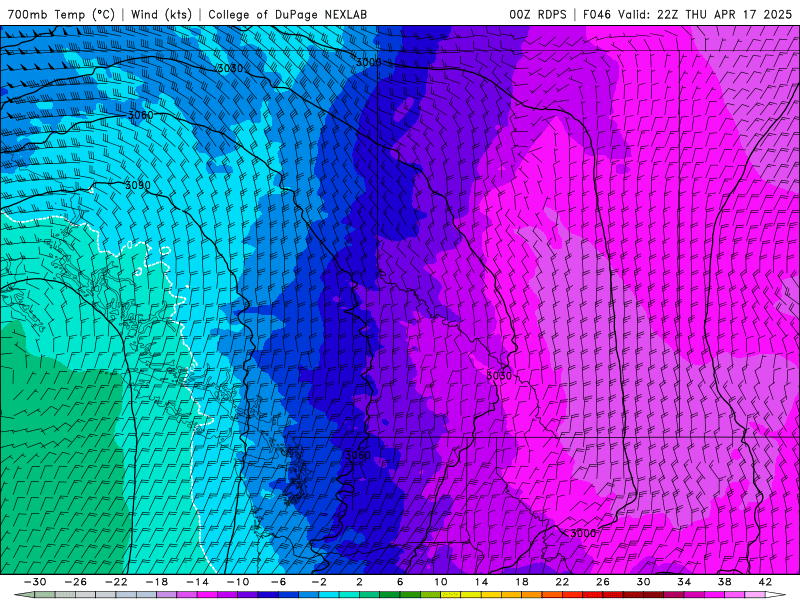800x600 pixels.
Task: Click the yellow dotted swatch in color bar
Action: pos(451,595)
